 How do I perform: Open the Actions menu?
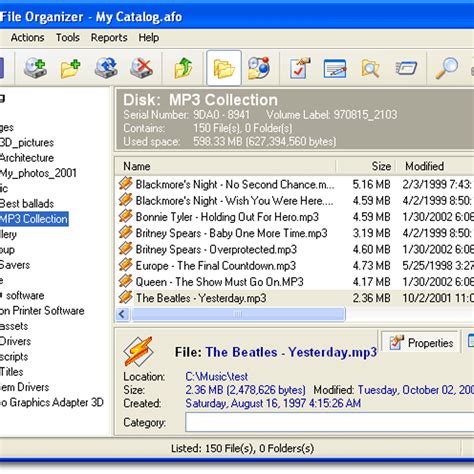[27, 37]
